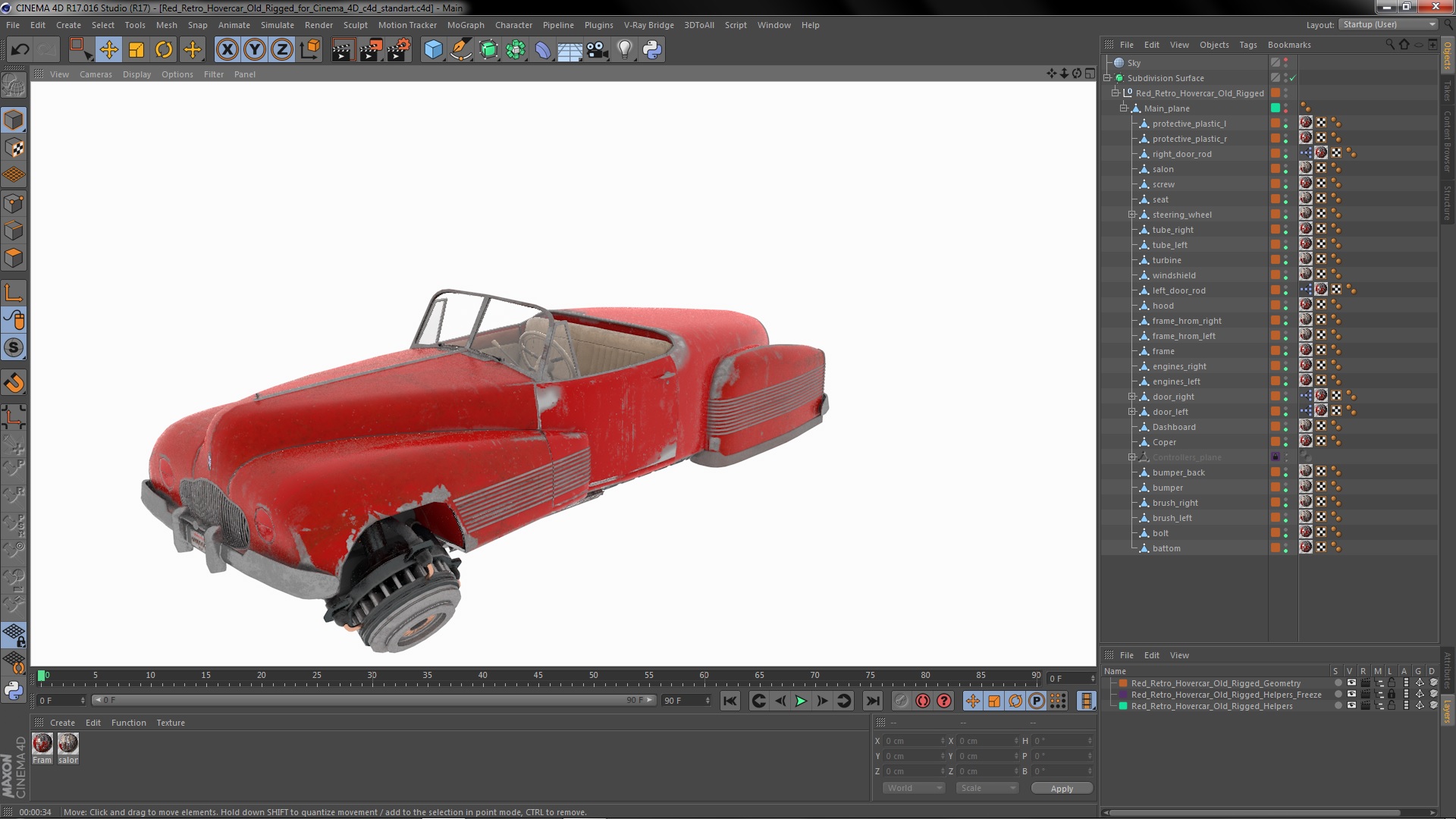Collapse Subdivision Surface tree node

[1107, 78]
